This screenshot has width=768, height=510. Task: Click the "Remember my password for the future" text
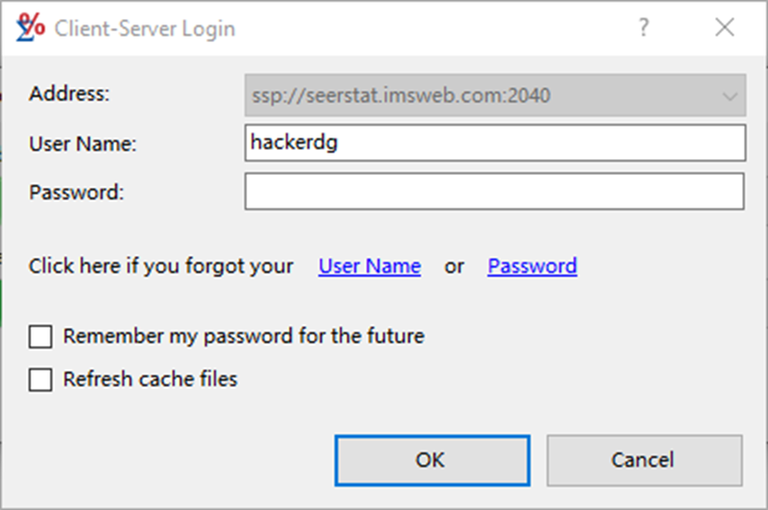coord(243,336)
